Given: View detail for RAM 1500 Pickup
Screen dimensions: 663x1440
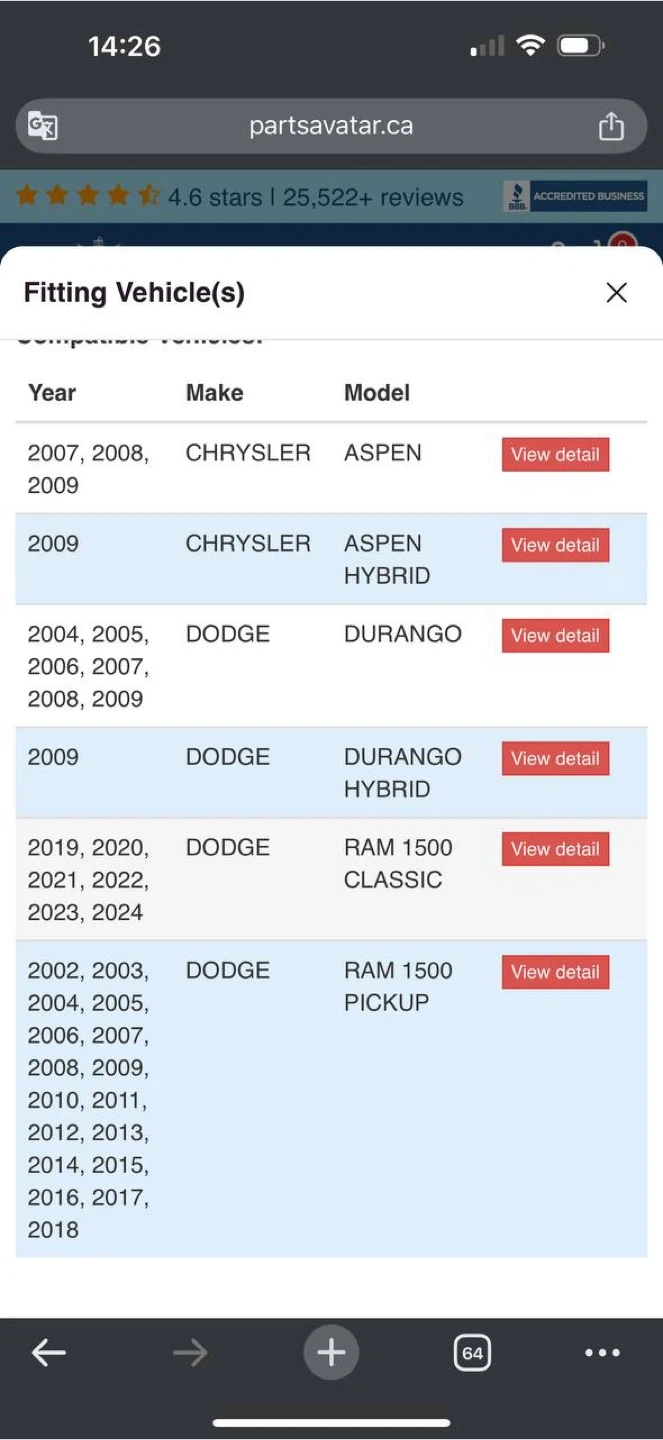Looking at the screenshot, I should tap(555, 972).
